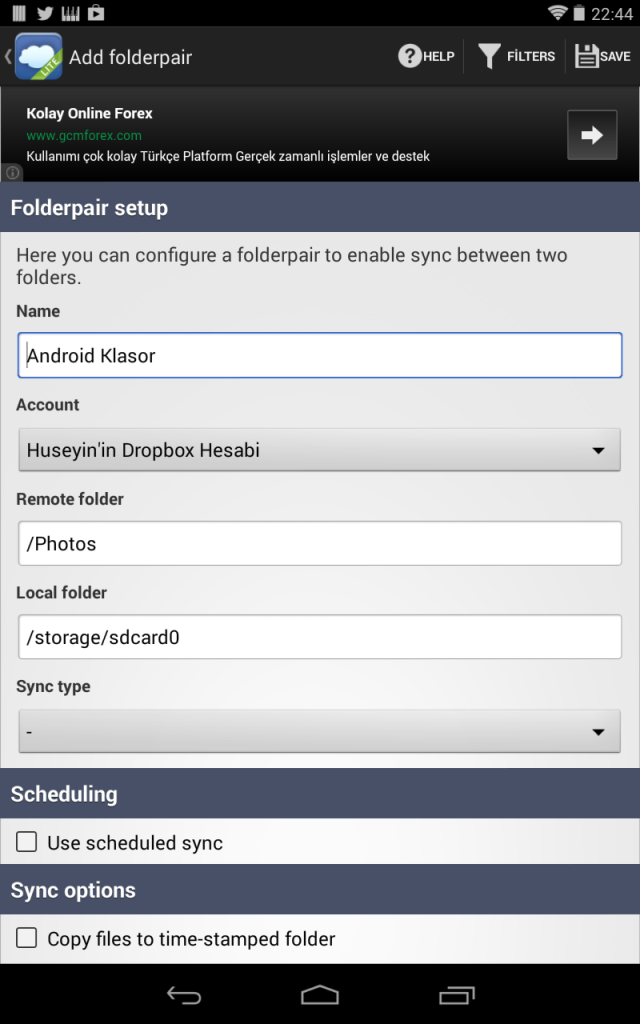This screenshot has height=1024, width=640.
Task: Tap the FolderSync Lite cloud app icon
Action: [38, 57]
